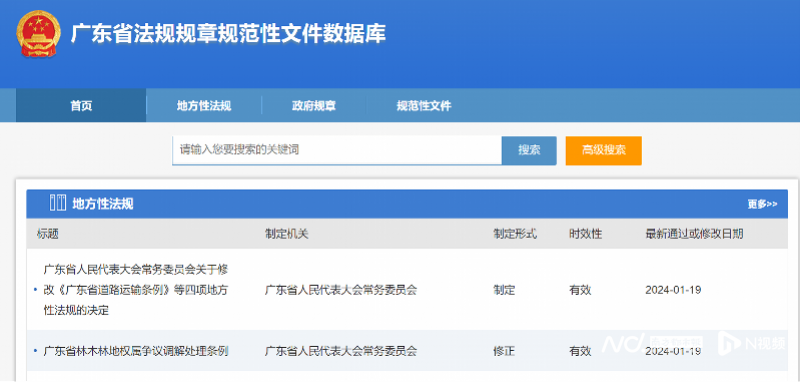Open 广东省林木林地权属争议调解处理条例 entry
The width and height of the screenshot is (800, 382).
click(x=136, y=351)
